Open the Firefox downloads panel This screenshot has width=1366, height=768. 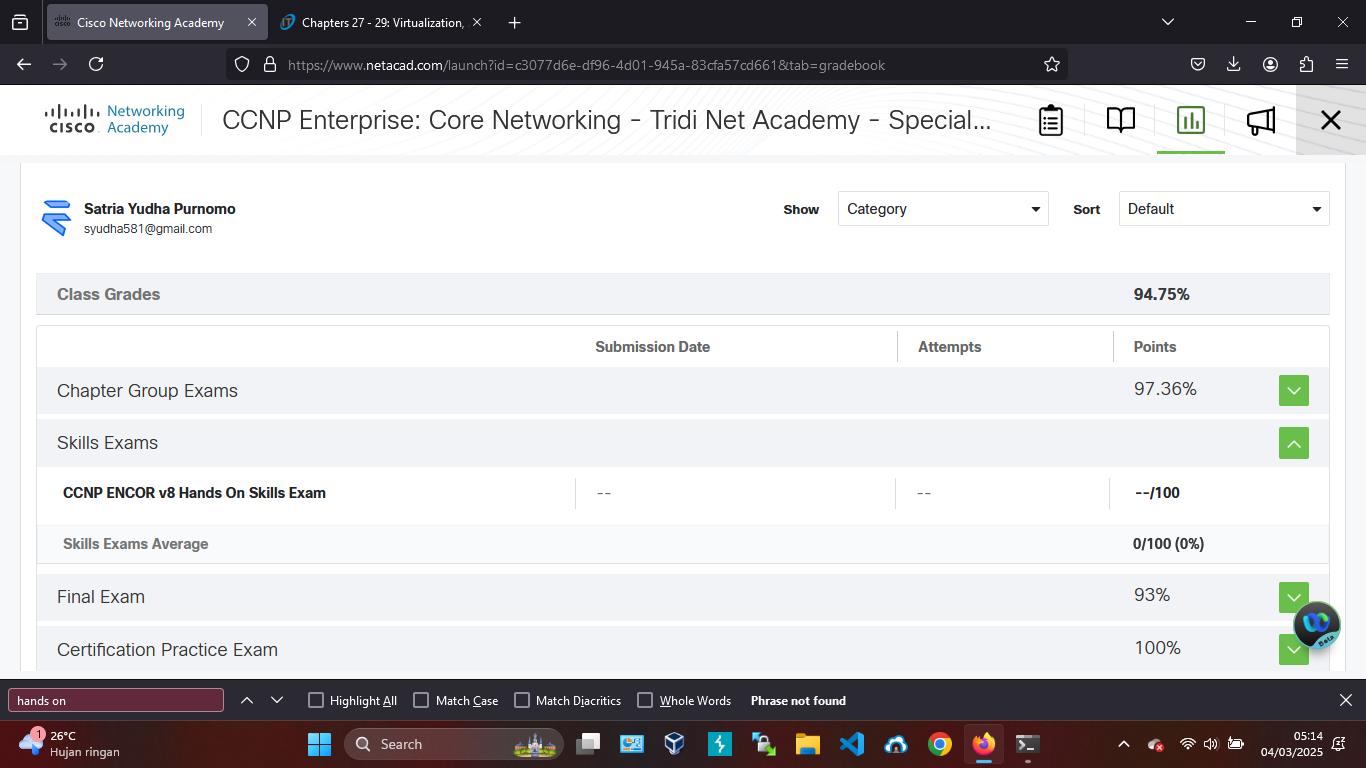point(1234,64)
